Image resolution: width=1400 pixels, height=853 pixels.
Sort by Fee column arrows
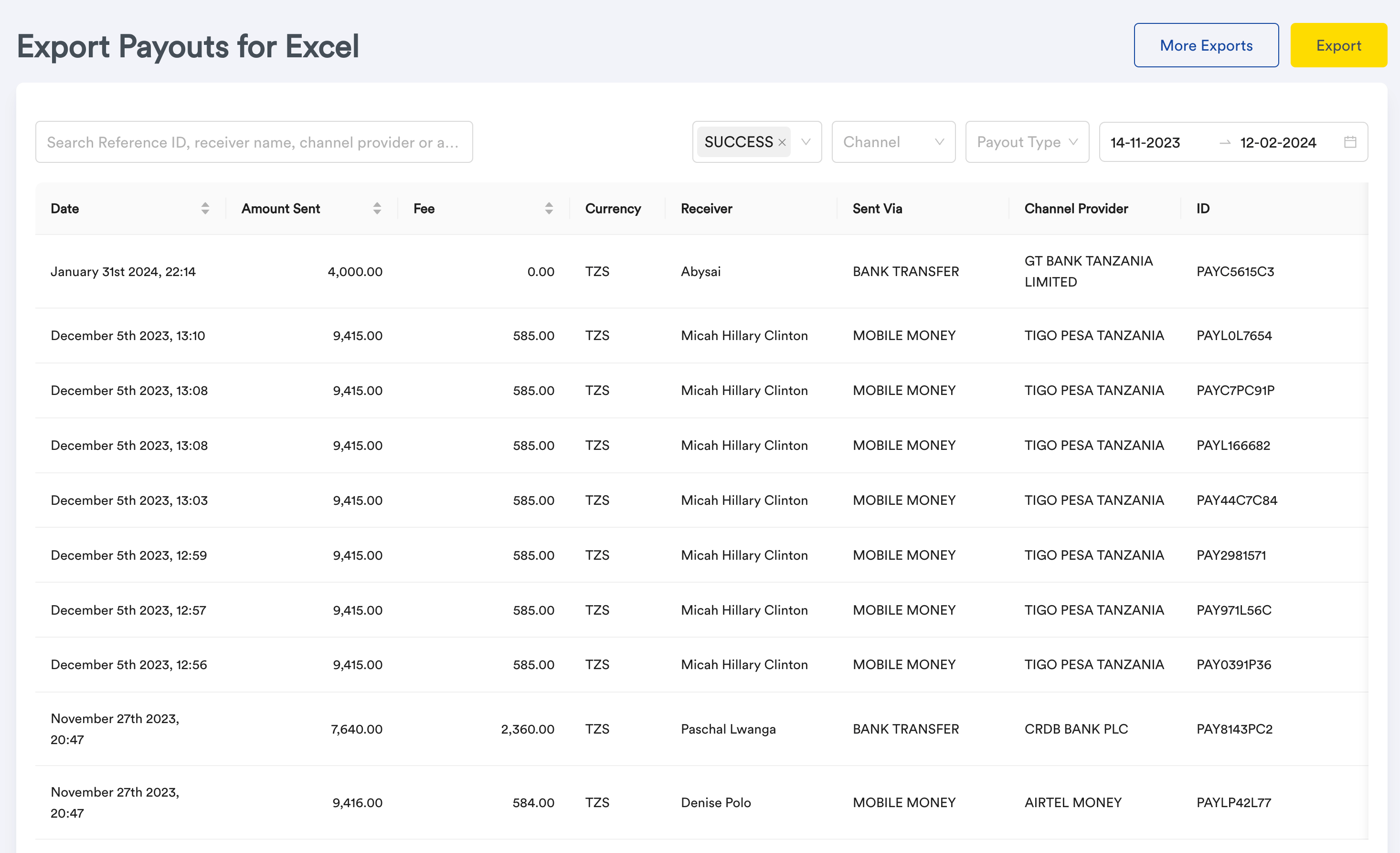[x=549, y=209]
